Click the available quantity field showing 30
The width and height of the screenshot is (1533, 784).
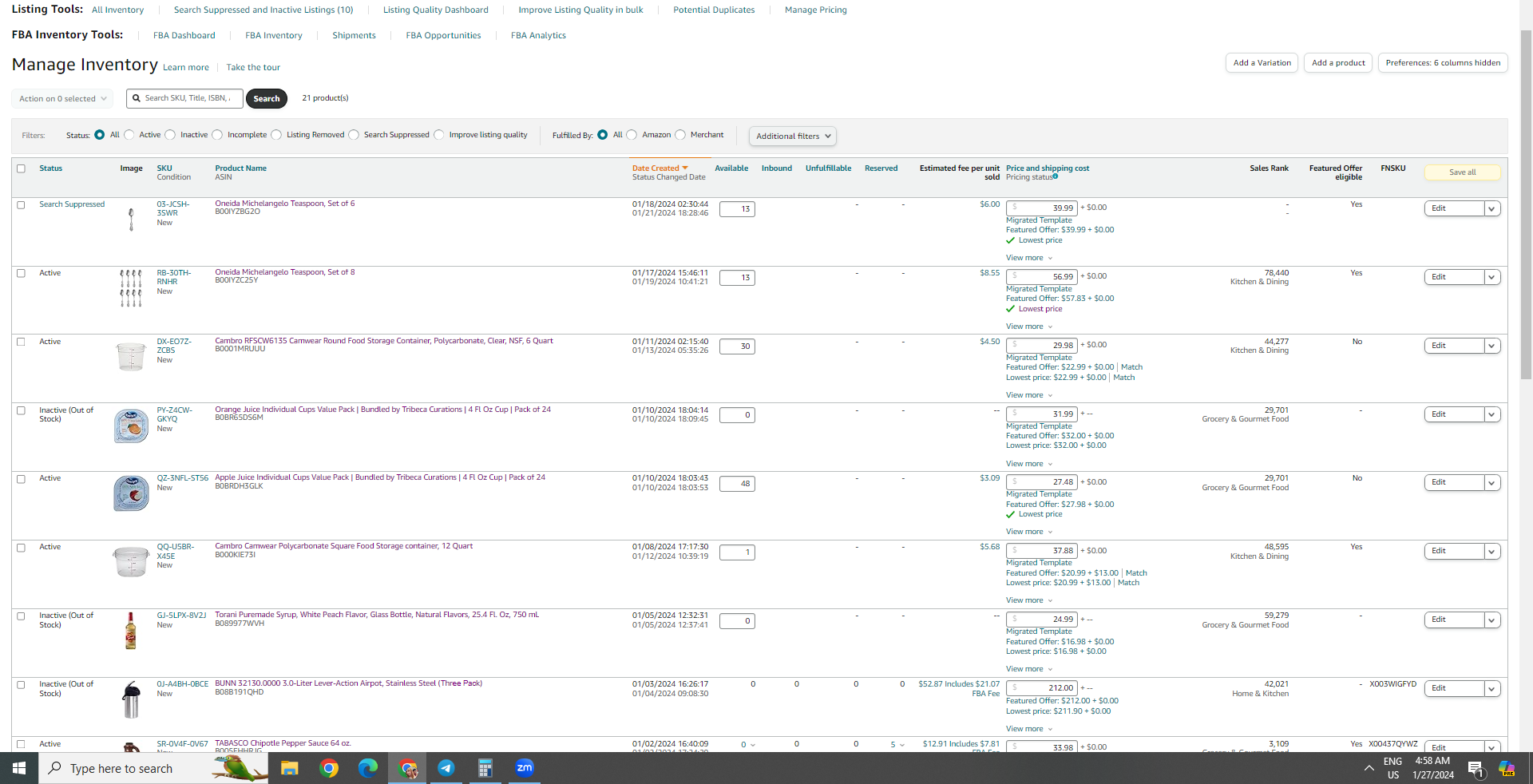tap(737, 346)
